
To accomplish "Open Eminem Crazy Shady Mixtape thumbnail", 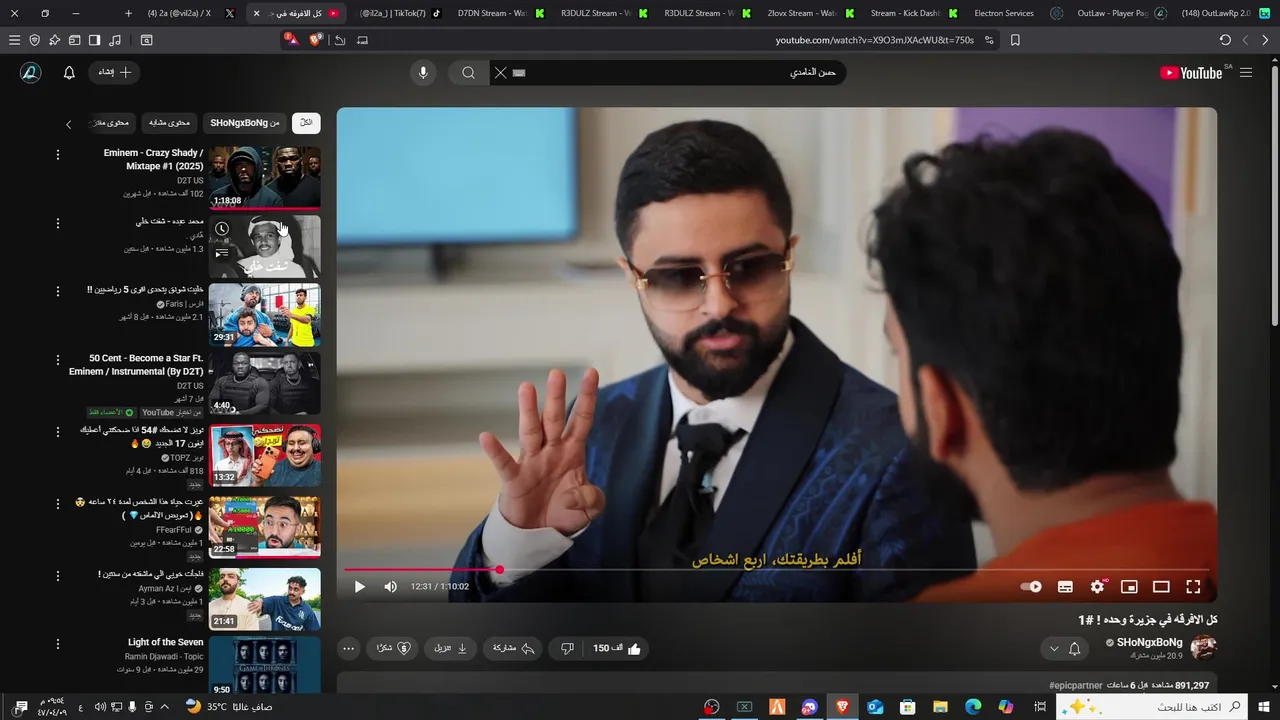I will 265,178.
